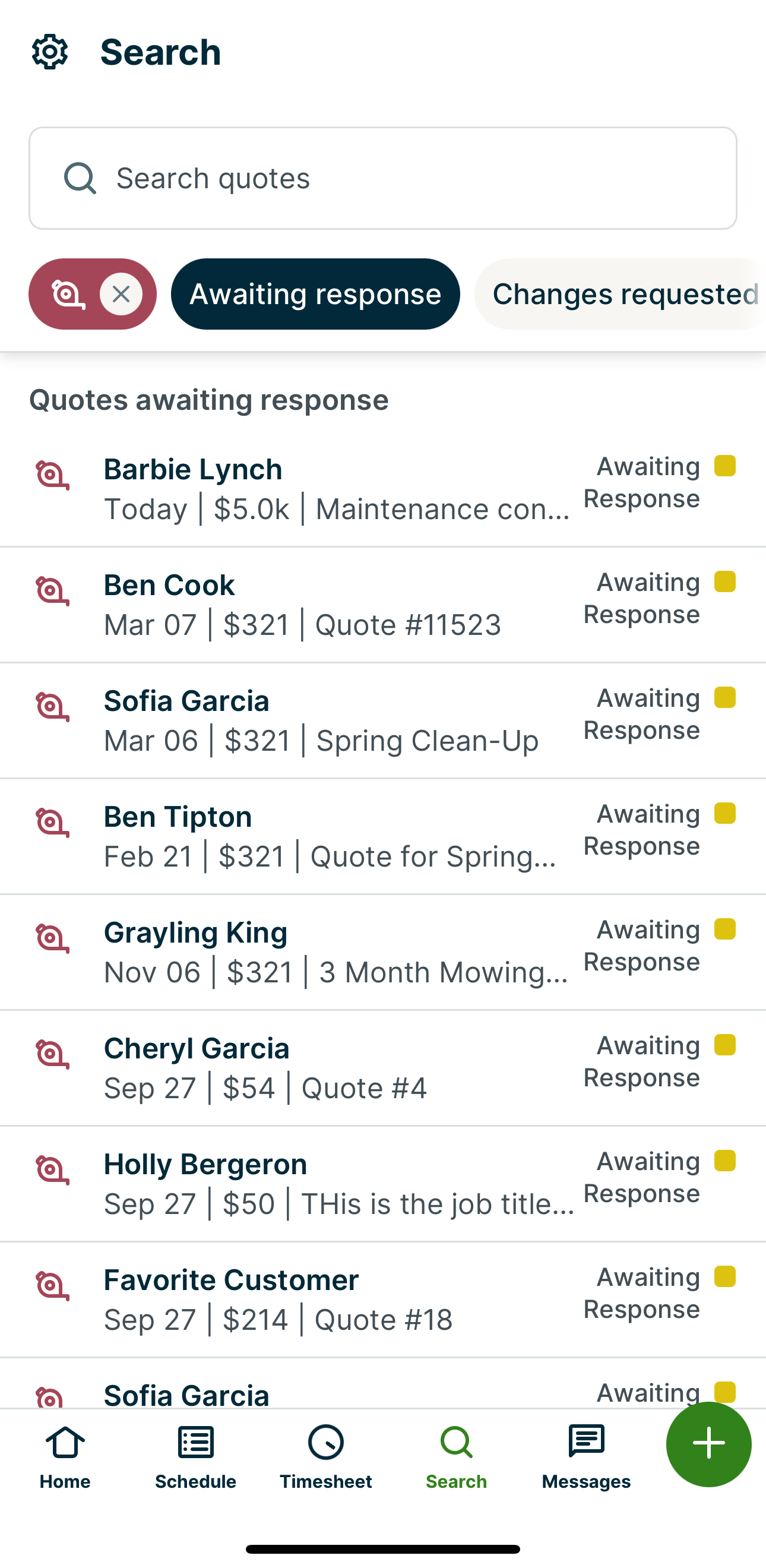Enable the Changes requested filter chip
This screenshot has width=766, height=1568.
pos(621,295)
